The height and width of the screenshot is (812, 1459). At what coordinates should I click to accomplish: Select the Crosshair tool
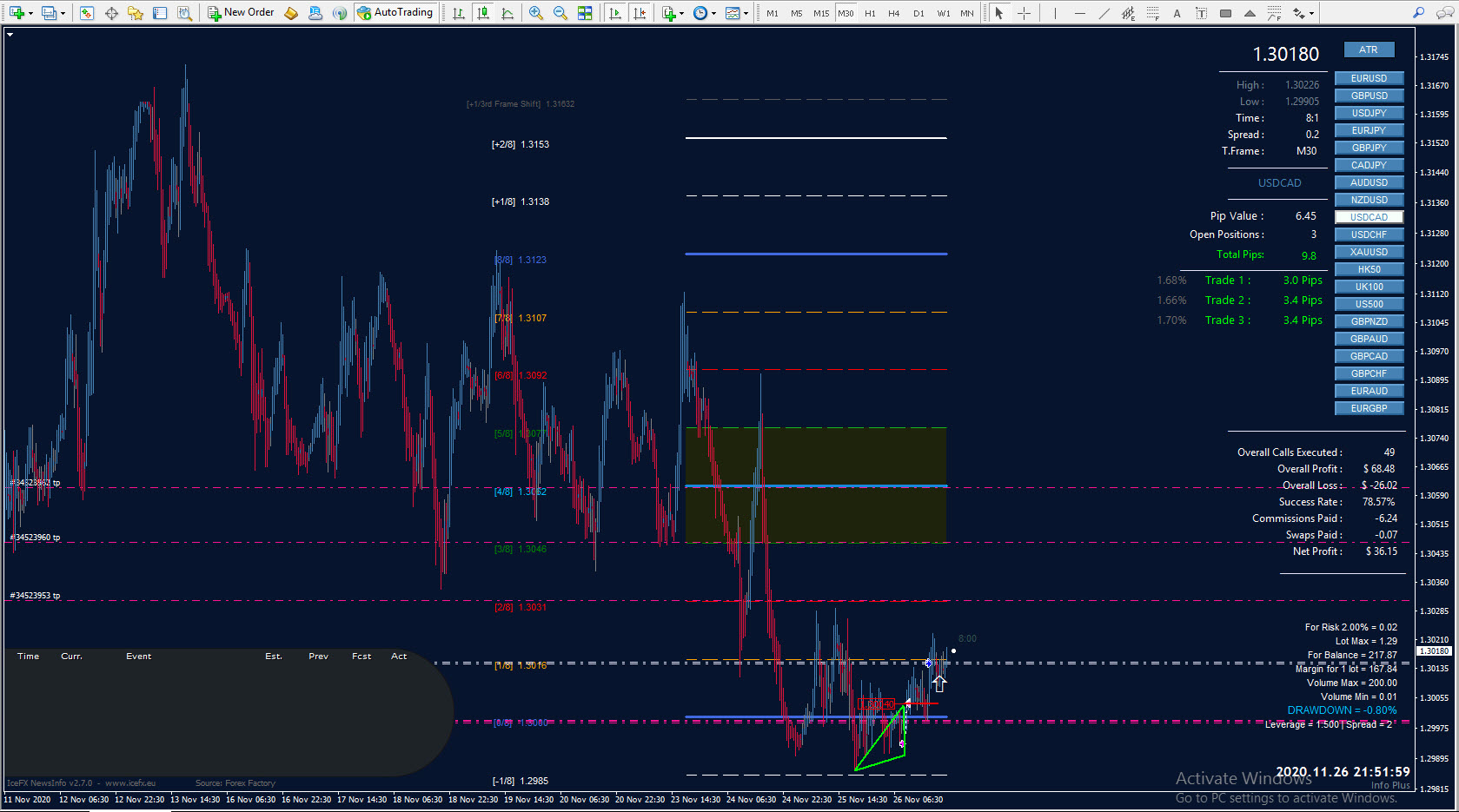click(1025, 13)
